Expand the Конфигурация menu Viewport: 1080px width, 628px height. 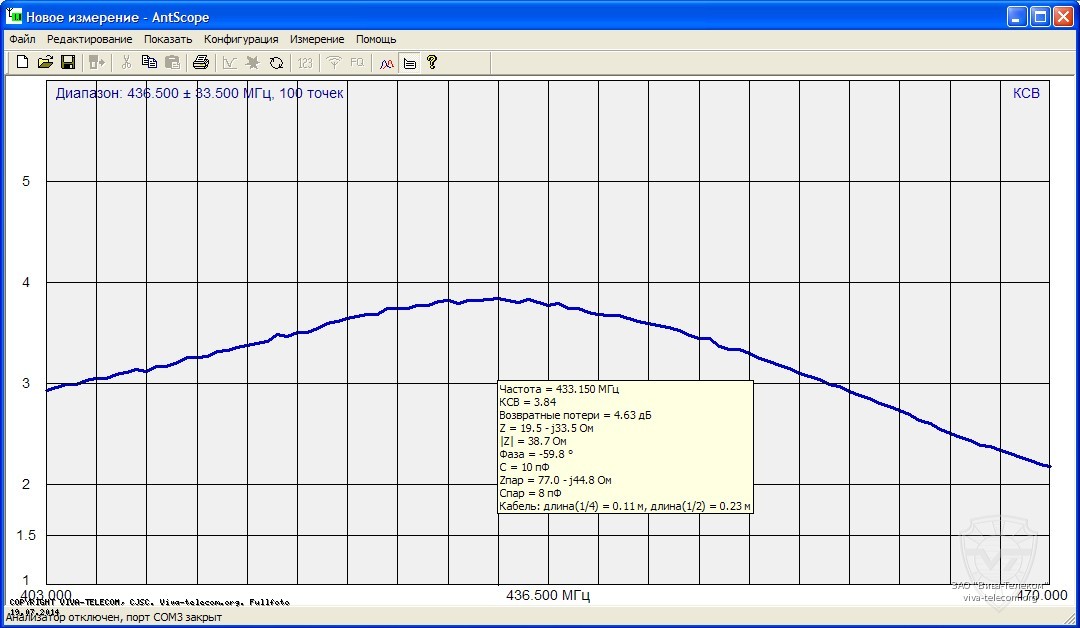point(241,39)
